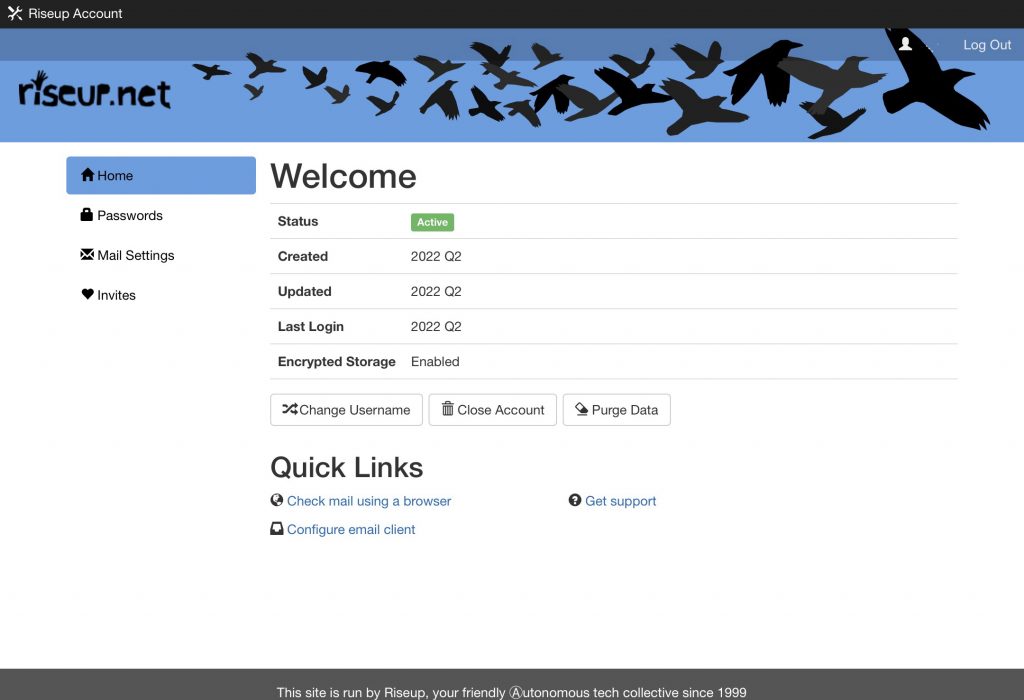Click the padlock icon beside Passwords
This screenshot has width=1024, height=700.
tap(87, 215)
